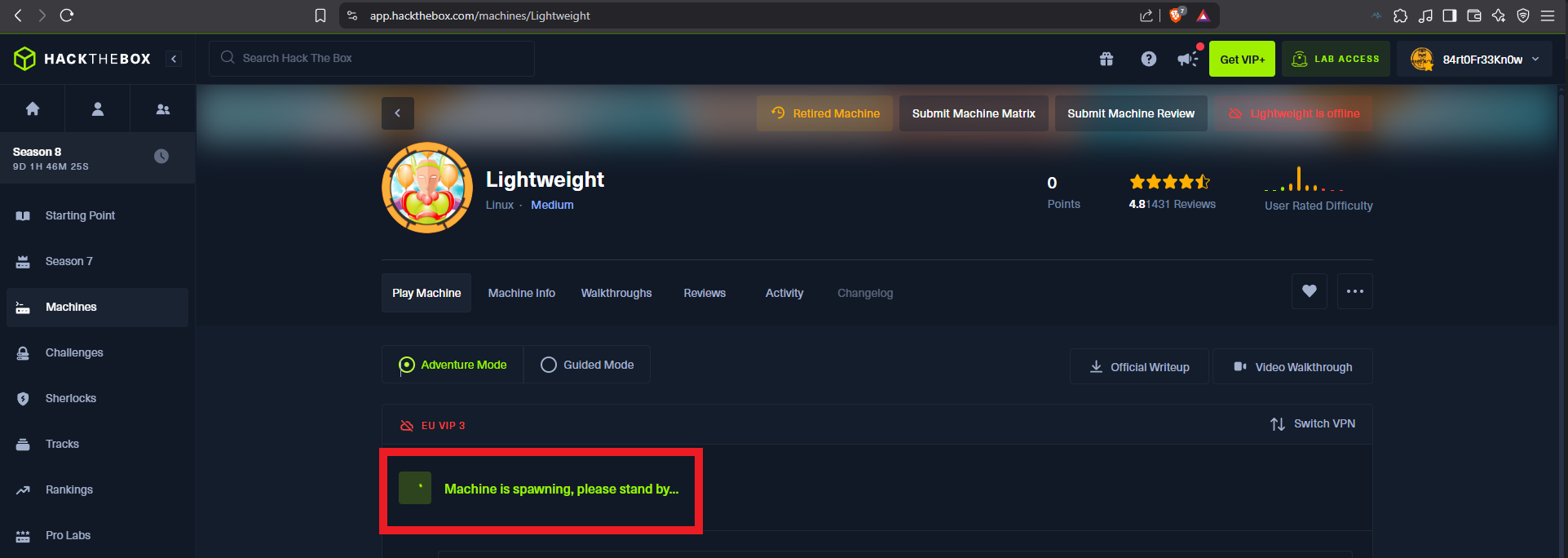Favorite the machine with heart icon
This screenshot has width=1568, height=558.
pos(1310,291)
